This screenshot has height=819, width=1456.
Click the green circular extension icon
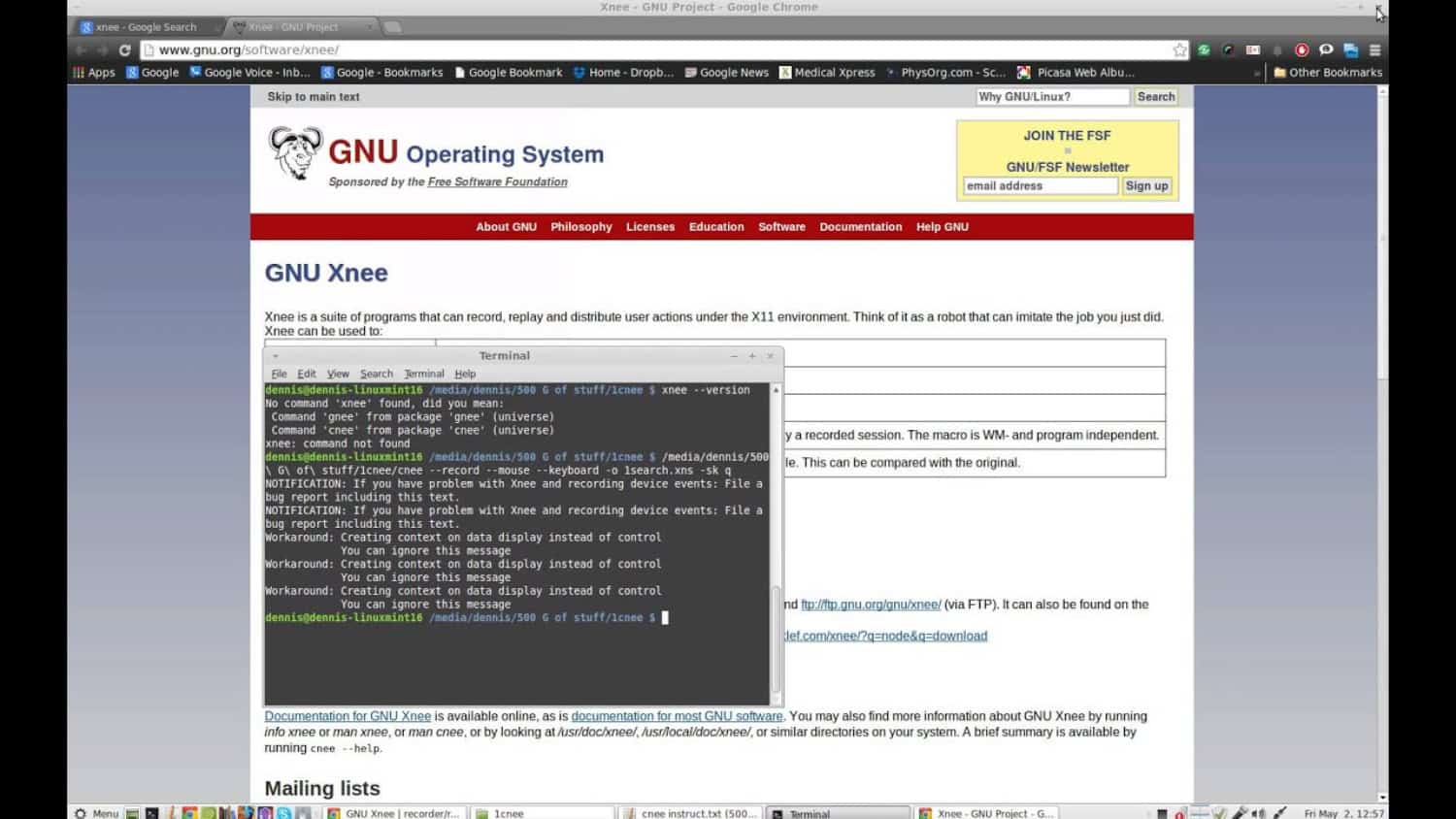point(1205,49)
